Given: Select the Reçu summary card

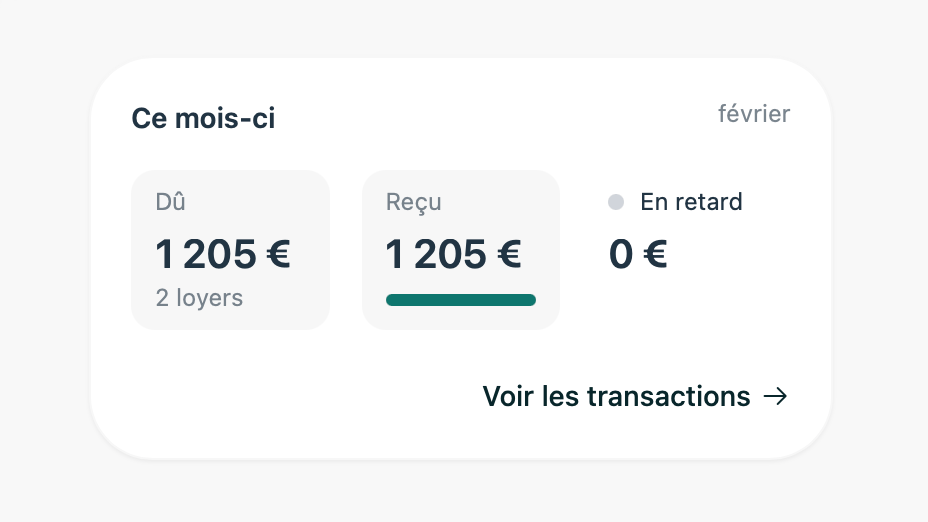Looking at the screenshot, I should click(460, 250).
